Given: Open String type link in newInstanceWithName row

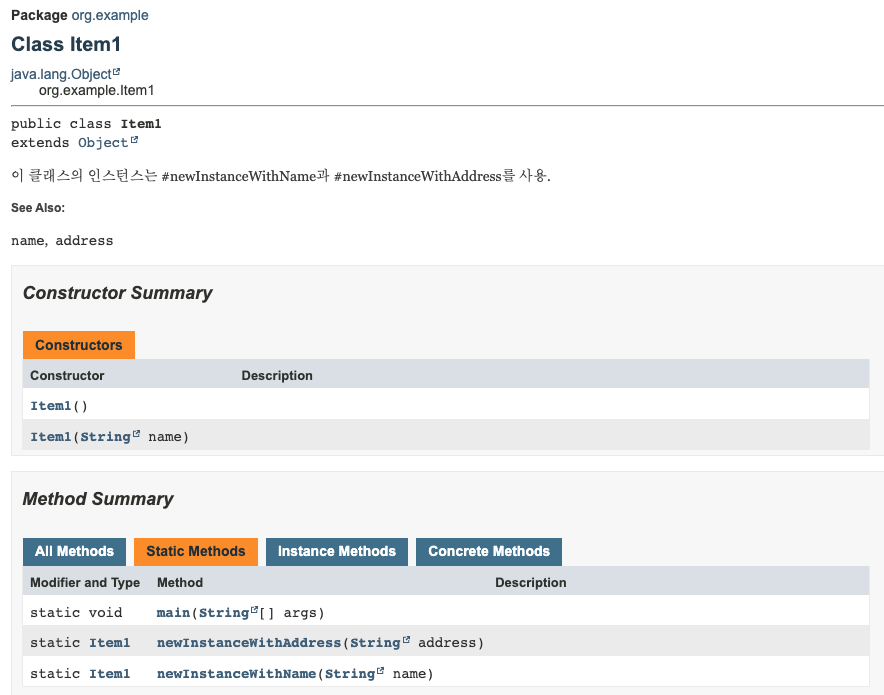Looking at the screenshot, I should (350, 674).
